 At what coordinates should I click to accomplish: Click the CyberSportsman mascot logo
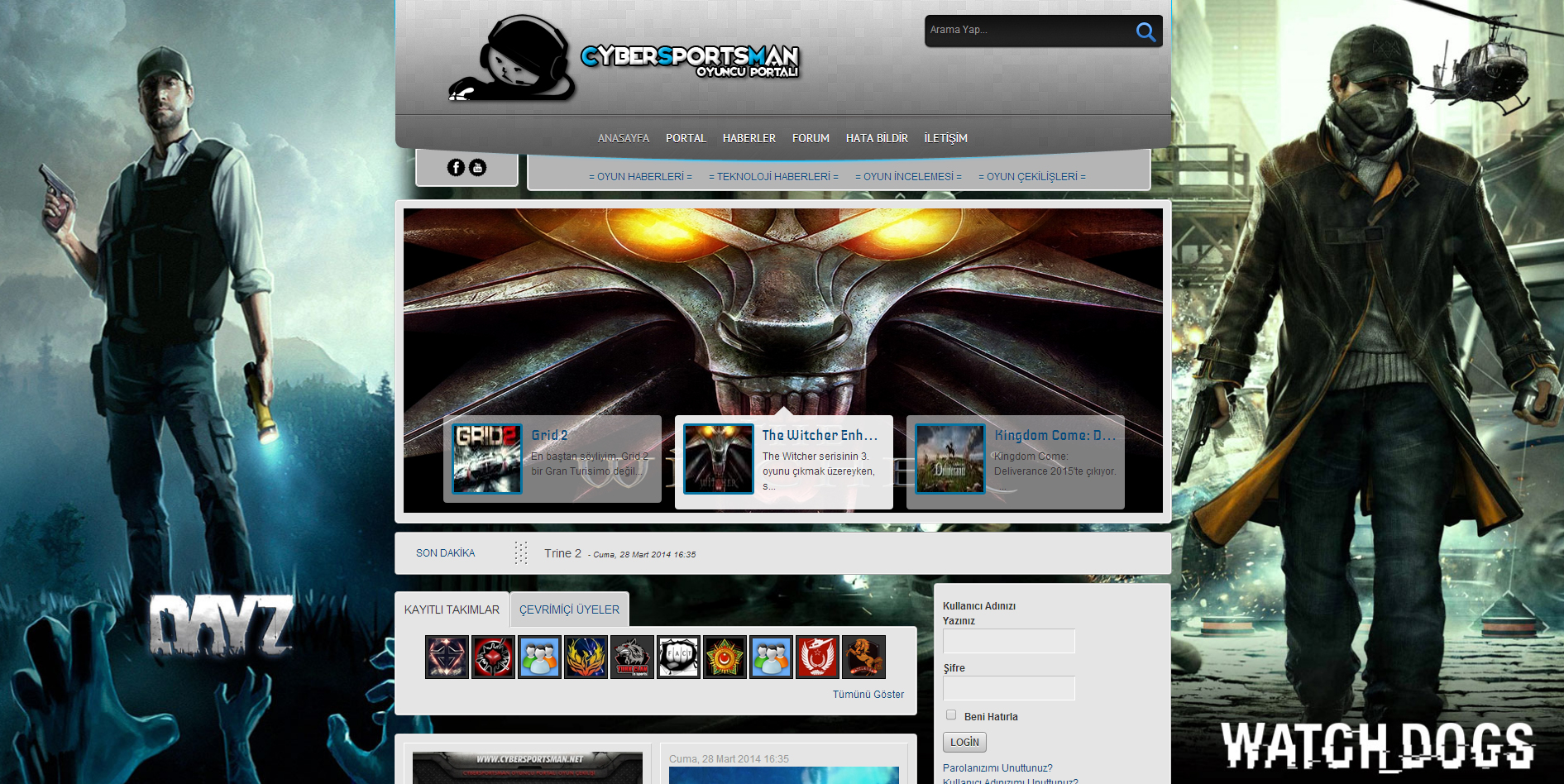[x=511, y=60]
